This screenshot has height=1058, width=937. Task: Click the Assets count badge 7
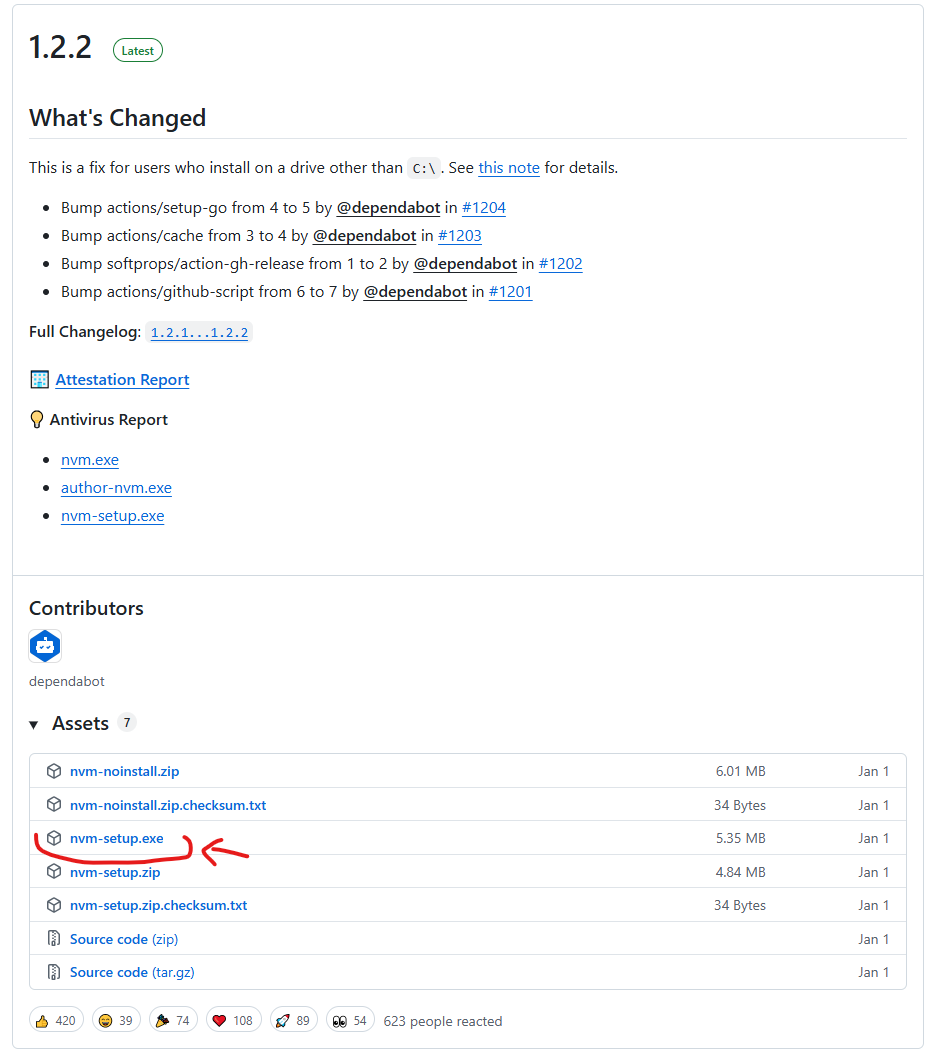(x=127, y=723)
